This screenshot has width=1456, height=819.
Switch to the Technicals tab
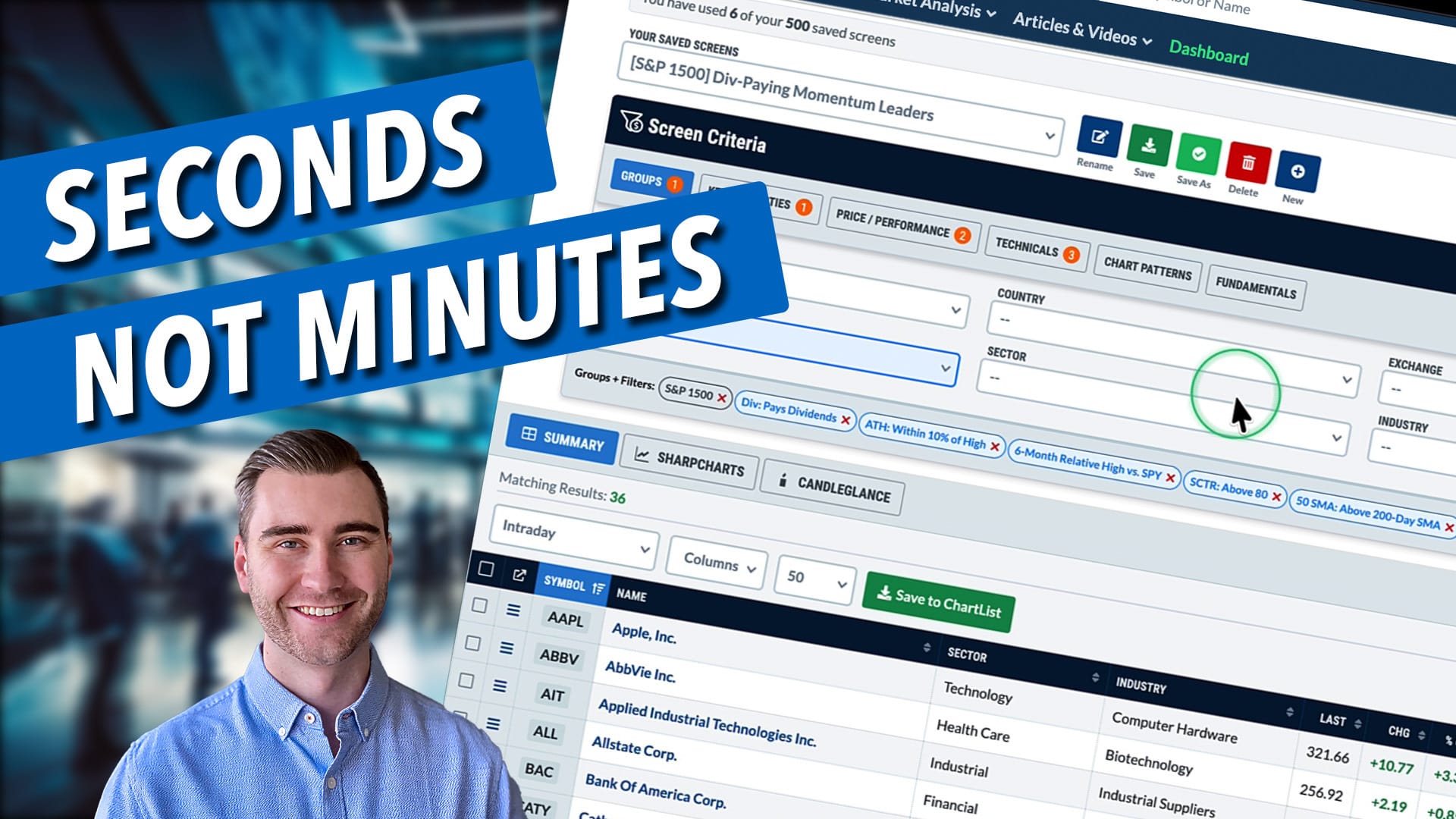coord(1037,249)
